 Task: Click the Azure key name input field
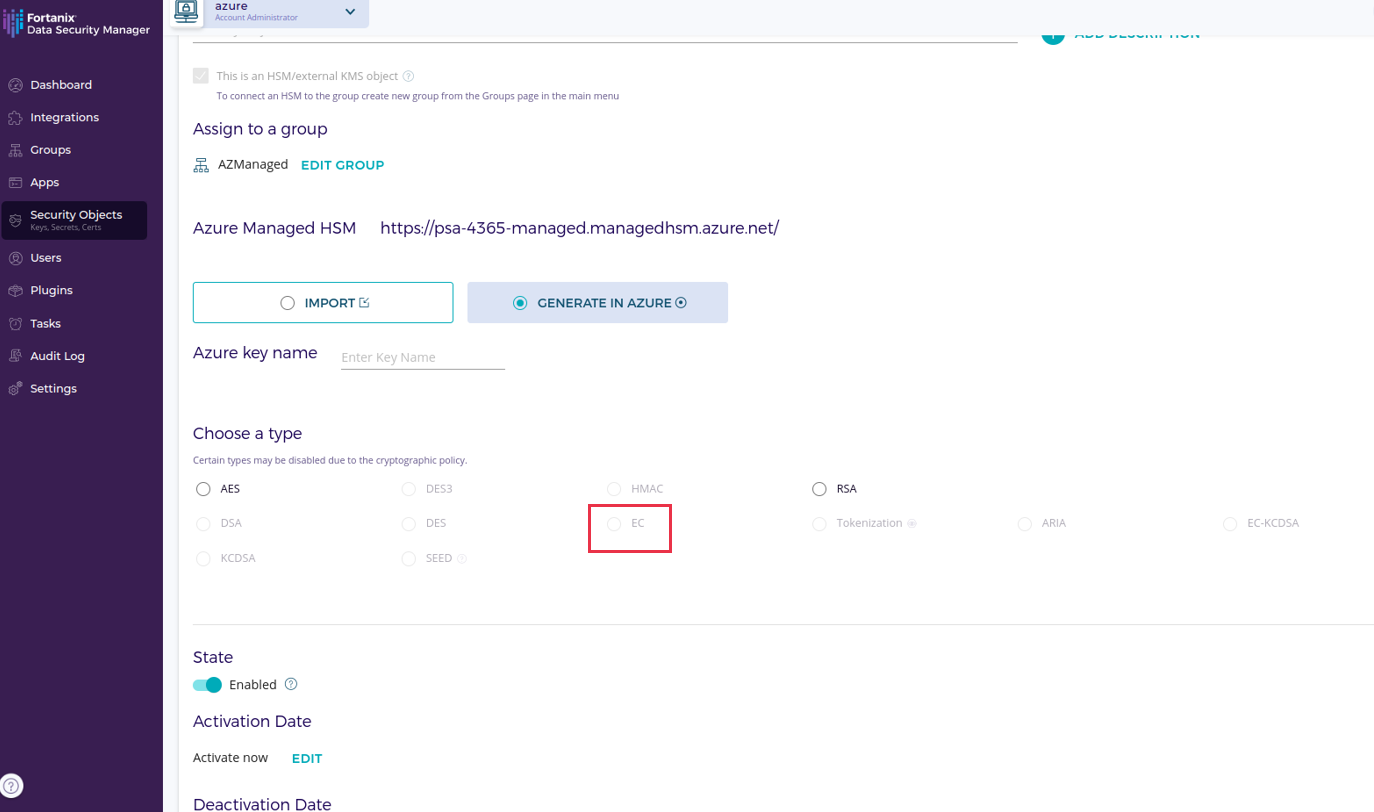click(x=422, y=357)
